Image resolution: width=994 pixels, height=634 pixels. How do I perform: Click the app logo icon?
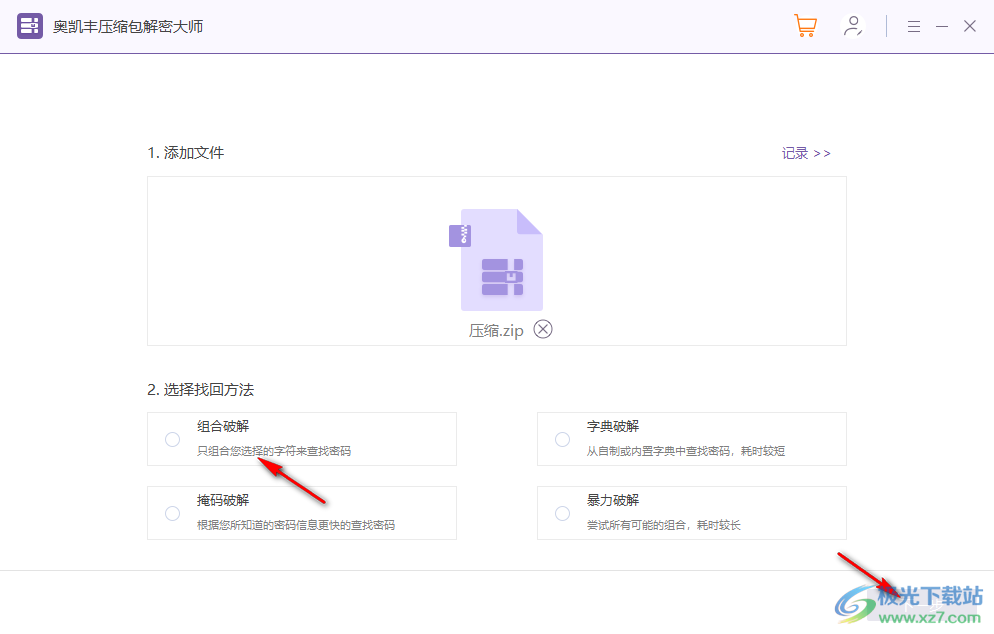30,26
